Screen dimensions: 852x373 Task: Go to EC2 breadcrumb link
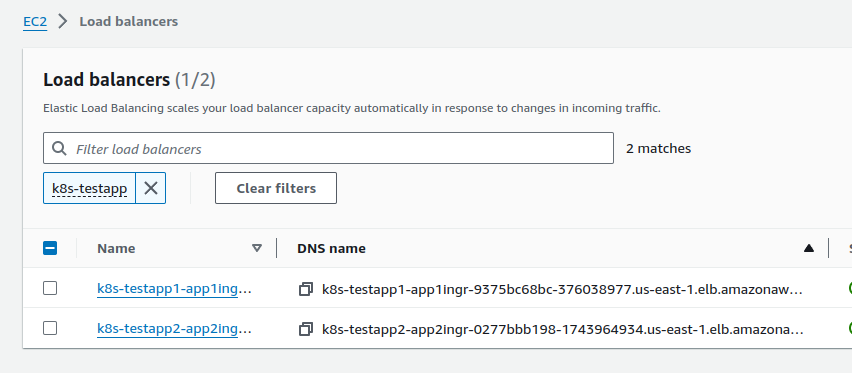pos(35,22)
